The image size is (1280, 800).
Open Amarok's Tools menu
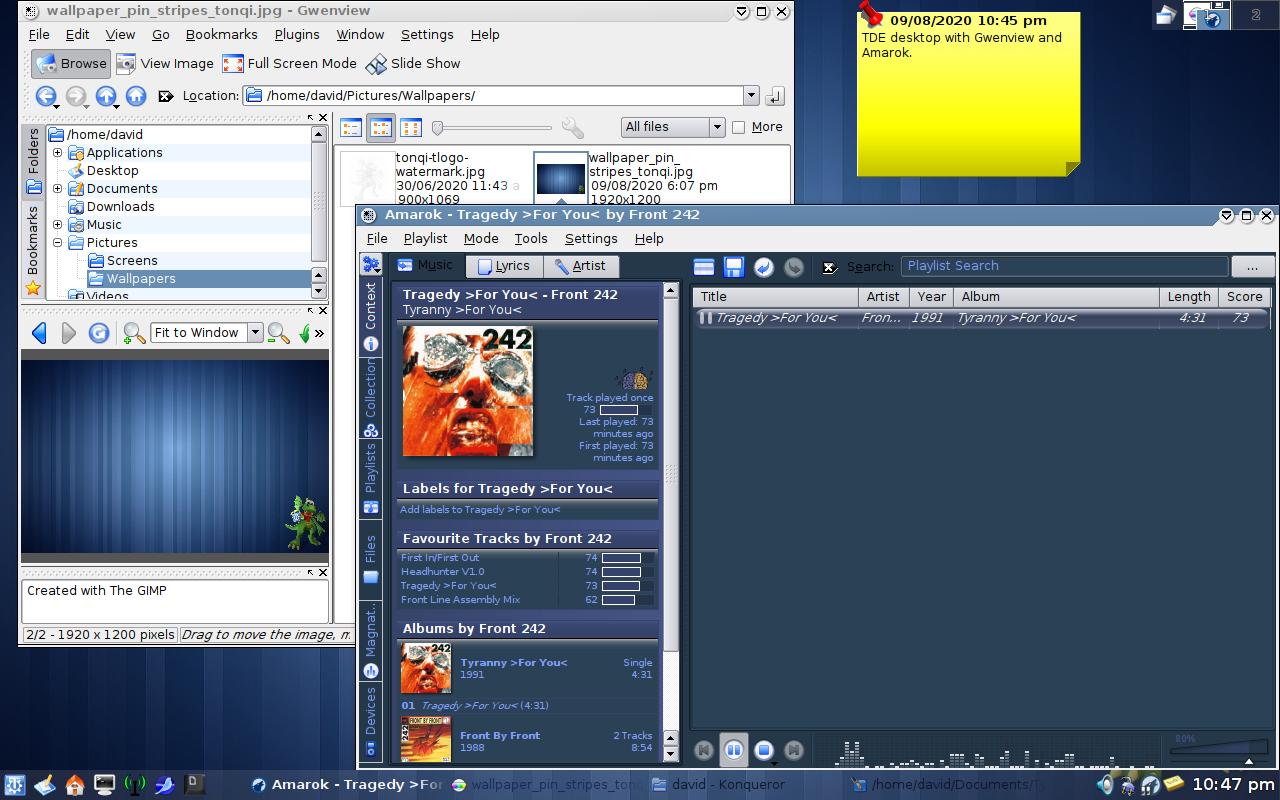coord(531,238)
